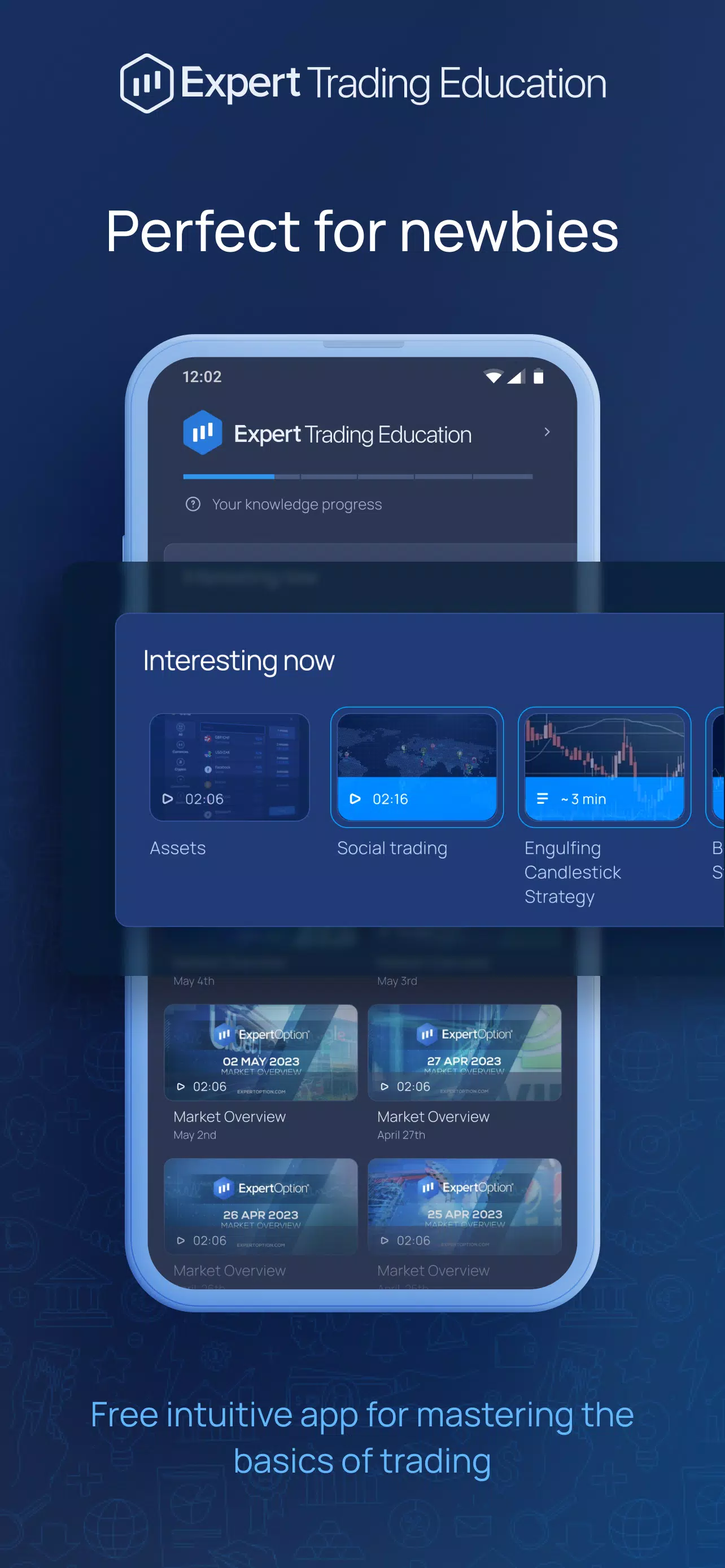Tap play icon on 02 MAY 2023 video

pos(180,1087)
